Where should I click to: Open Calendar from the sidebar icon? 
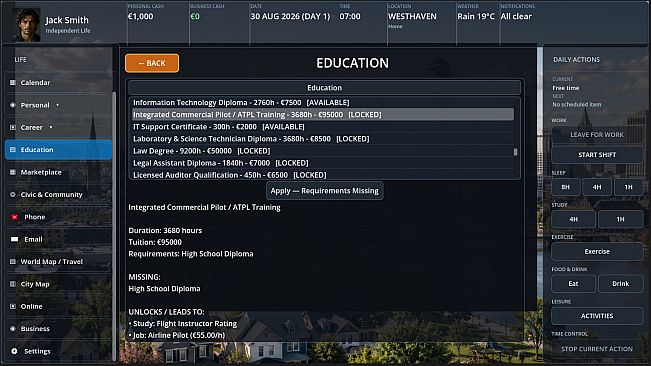click(x=13, y=83)
